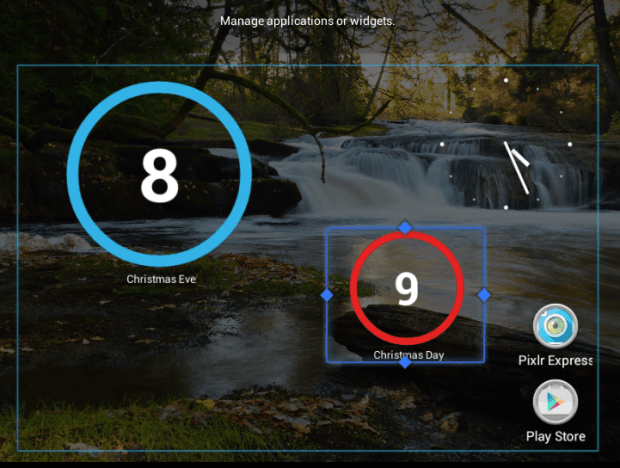Click the "Christmas Day" widget label
The image size is (620, 468).
pyautogui.click(x=408, y=355)
